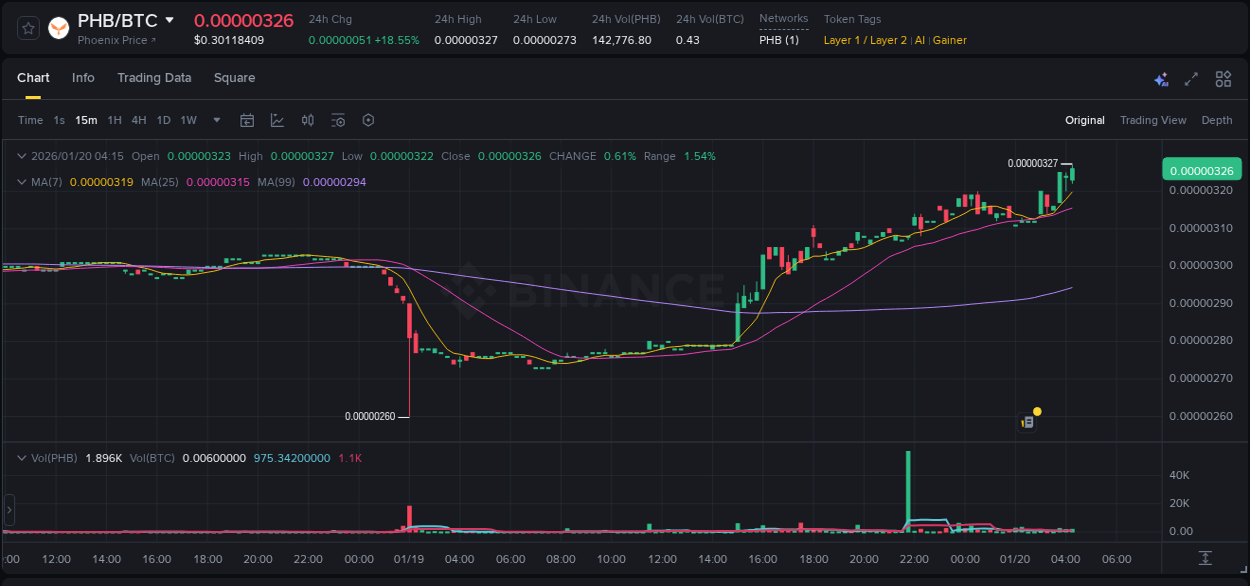Screen dimensions: 1250x586
Task: Open the extra timeframes dropdown arrow
Action: coord(215,120)
